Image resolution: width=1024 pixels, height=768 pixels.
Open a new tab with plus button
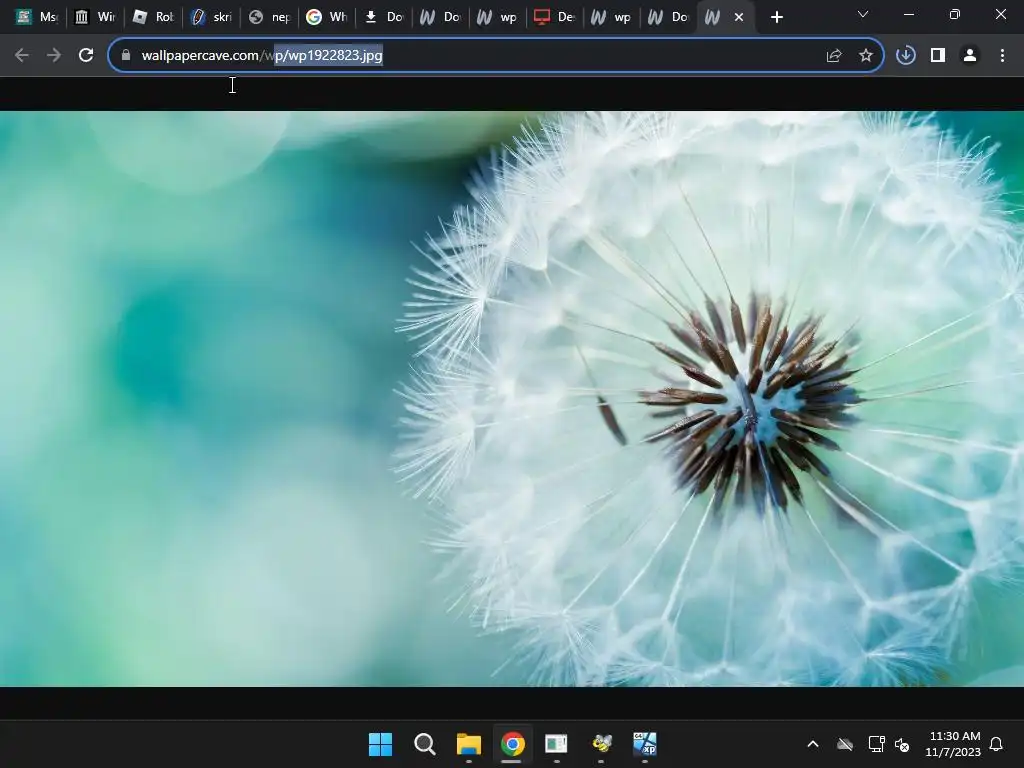(776, 17)
